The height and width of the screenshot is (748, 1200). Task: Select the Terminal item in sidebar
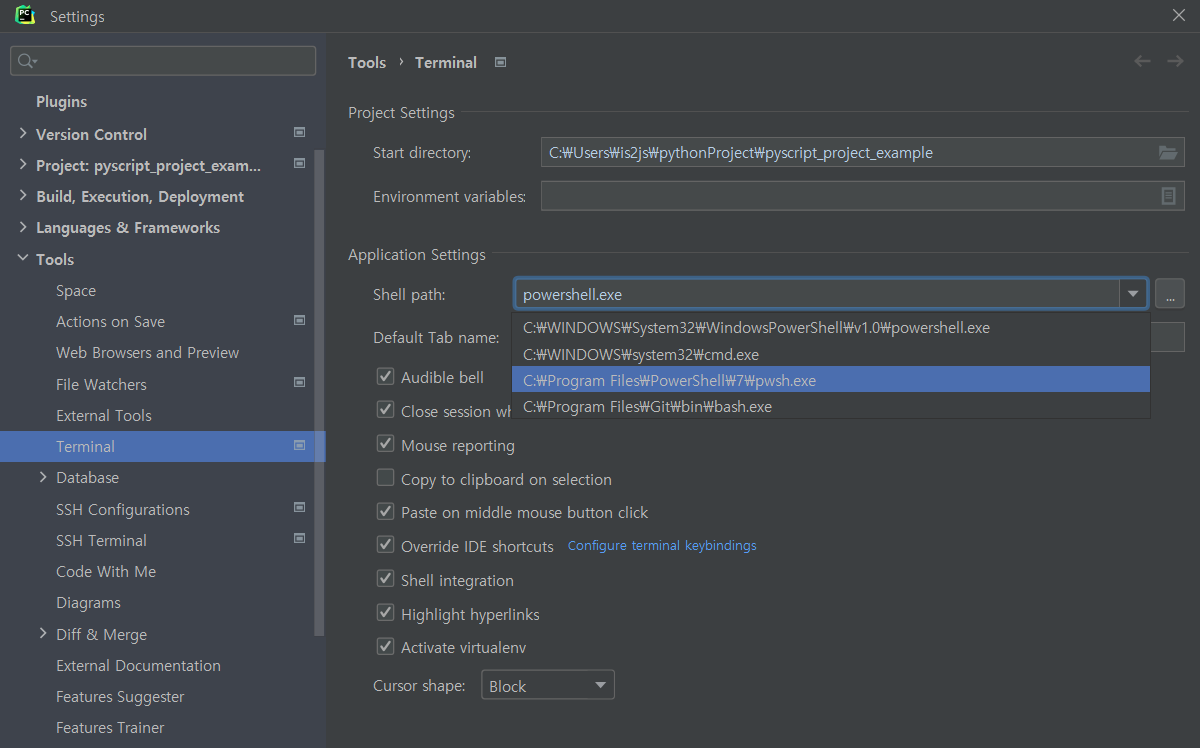tap(163, 446)
